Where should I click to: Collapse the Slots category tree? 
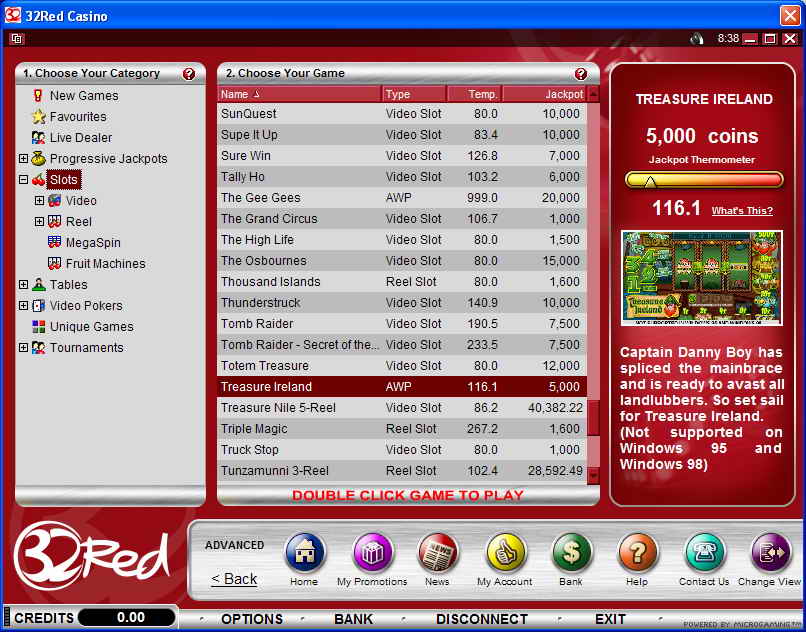tap(23, 180)
